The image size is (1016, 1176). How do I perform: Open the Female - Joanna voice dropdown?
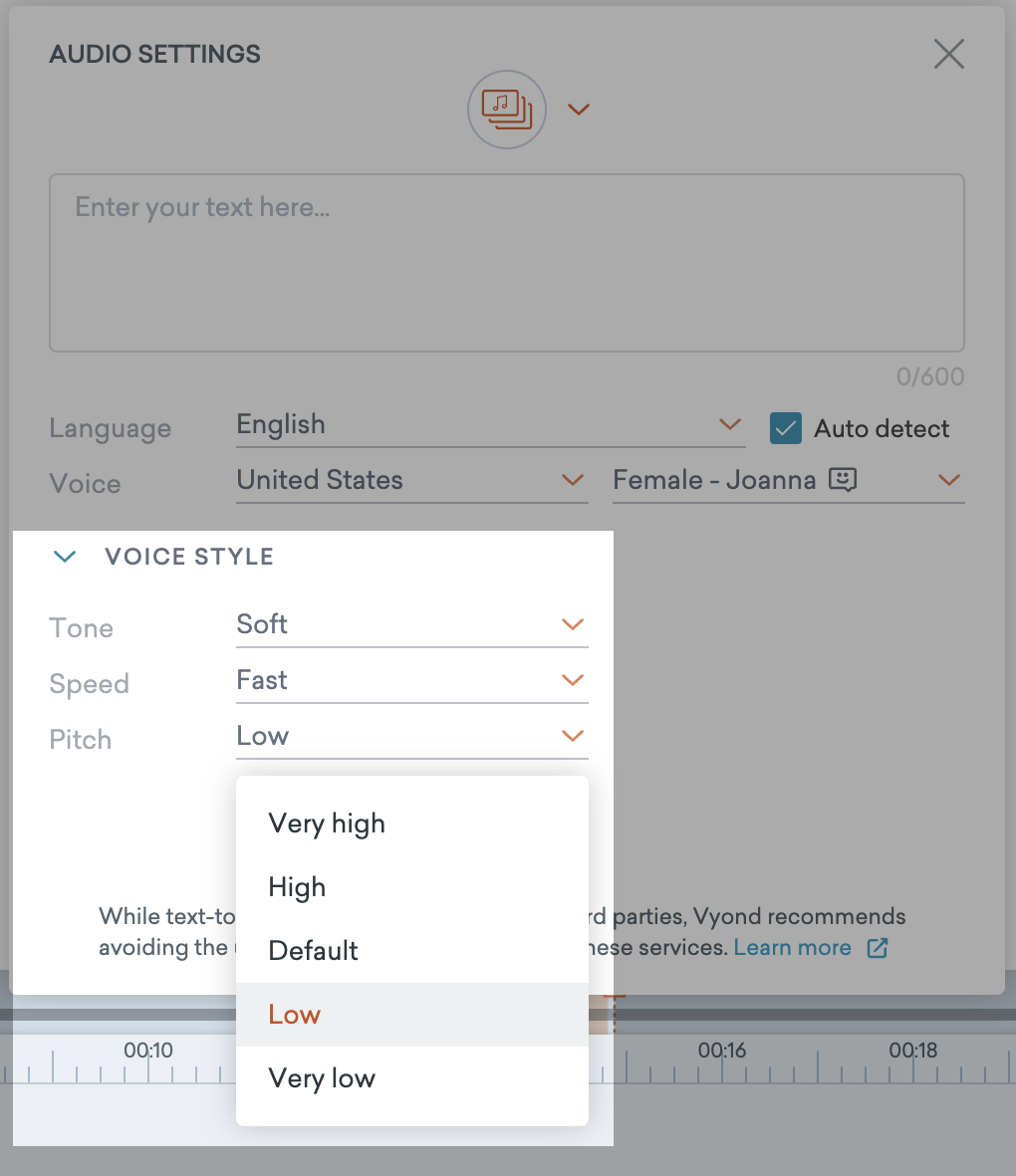(787, 481)
